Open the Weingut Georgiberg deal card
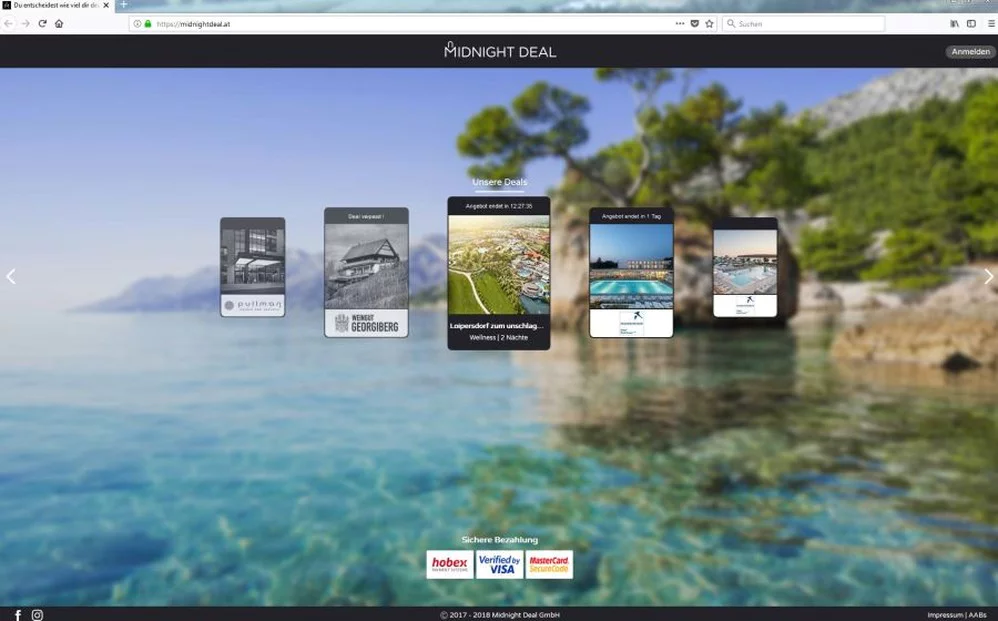The height and width of the screenshot is (621, 998). click(x=366, y=272)
